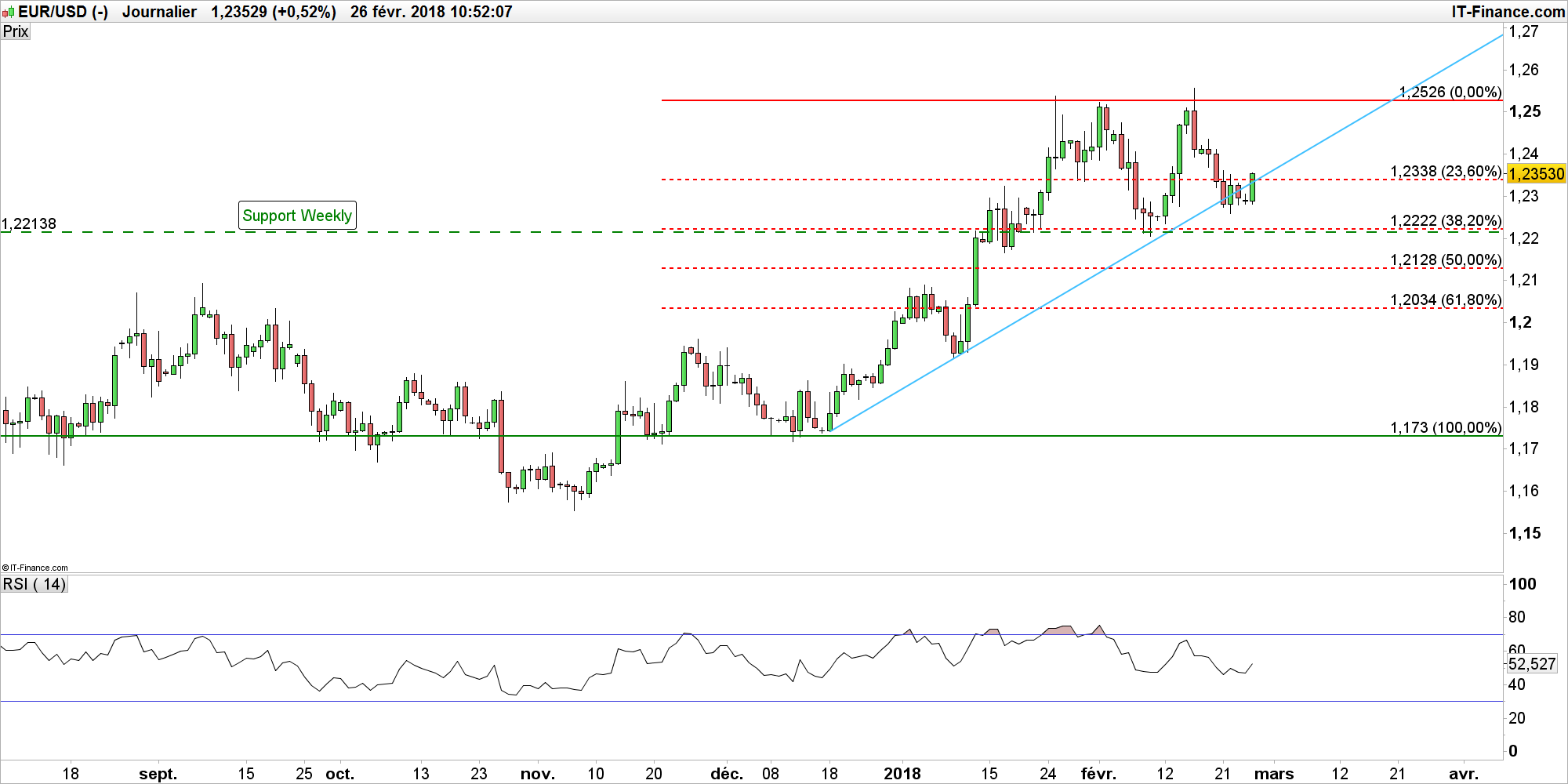This screenshot has height=784, width=1568.
Task: Click the quote 1,23529 (+0,52%) in header
Action: click(x=274, y=12)
